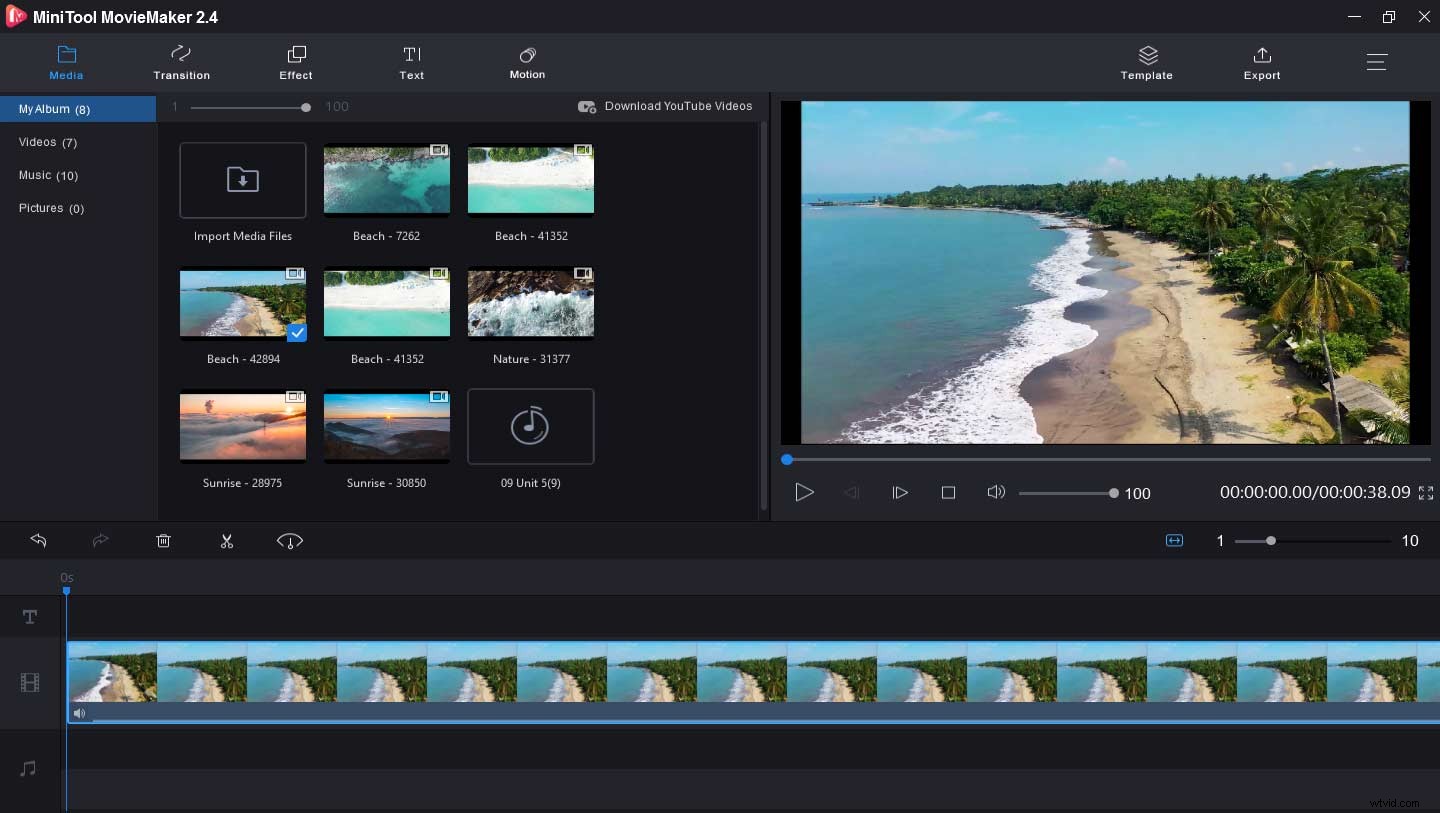Undo the last edit
Viewport: 1440px width, 813px height.
click(38, 540)
